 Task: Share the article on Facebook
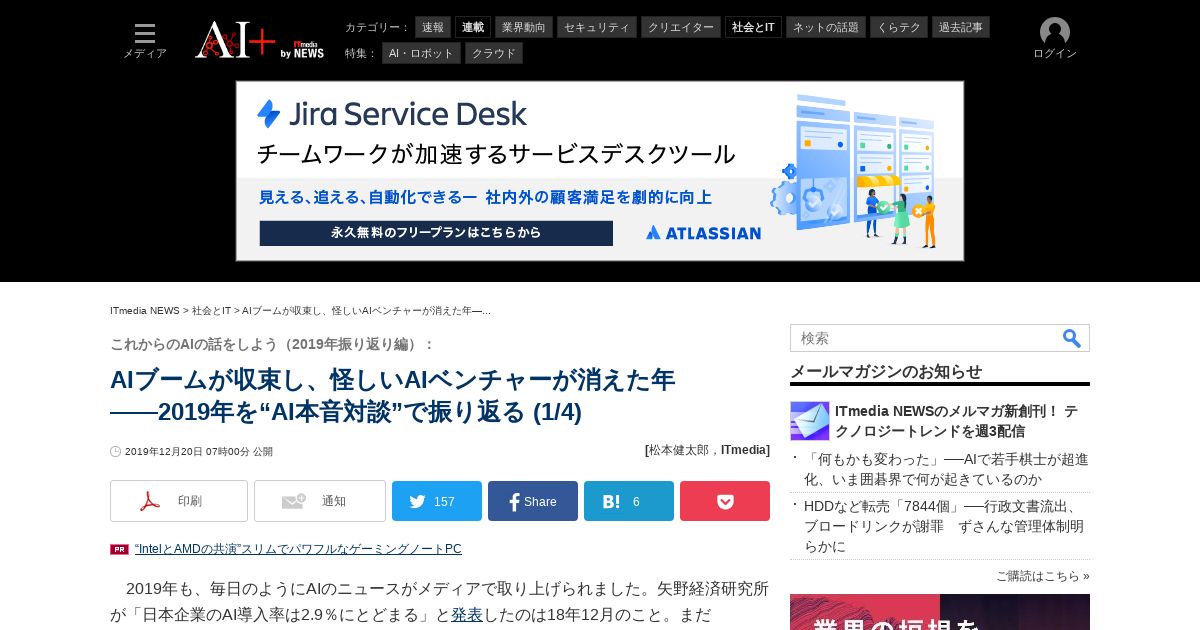(533, 501)
